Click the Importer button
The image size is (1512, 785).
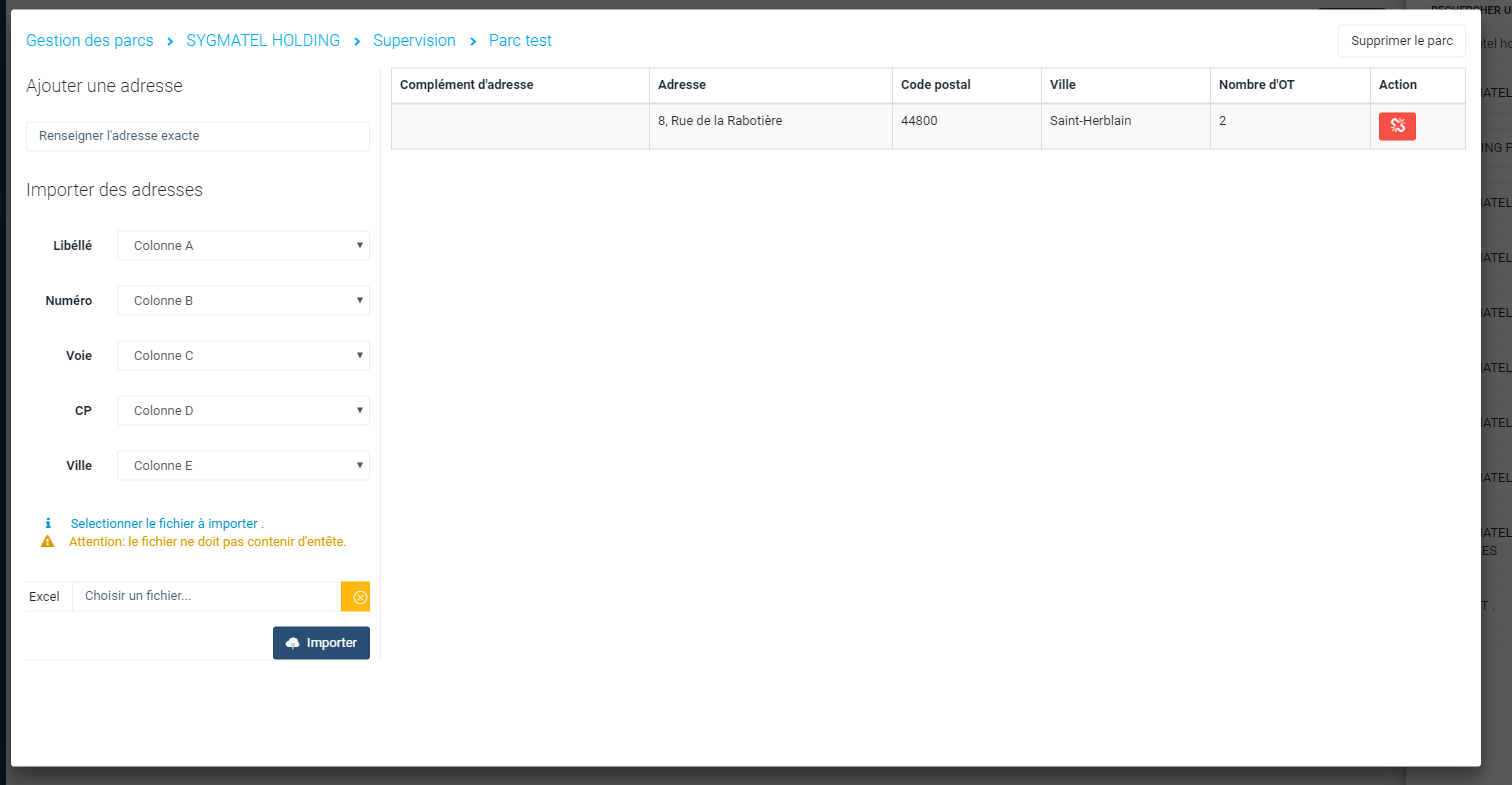pos(321,643)
